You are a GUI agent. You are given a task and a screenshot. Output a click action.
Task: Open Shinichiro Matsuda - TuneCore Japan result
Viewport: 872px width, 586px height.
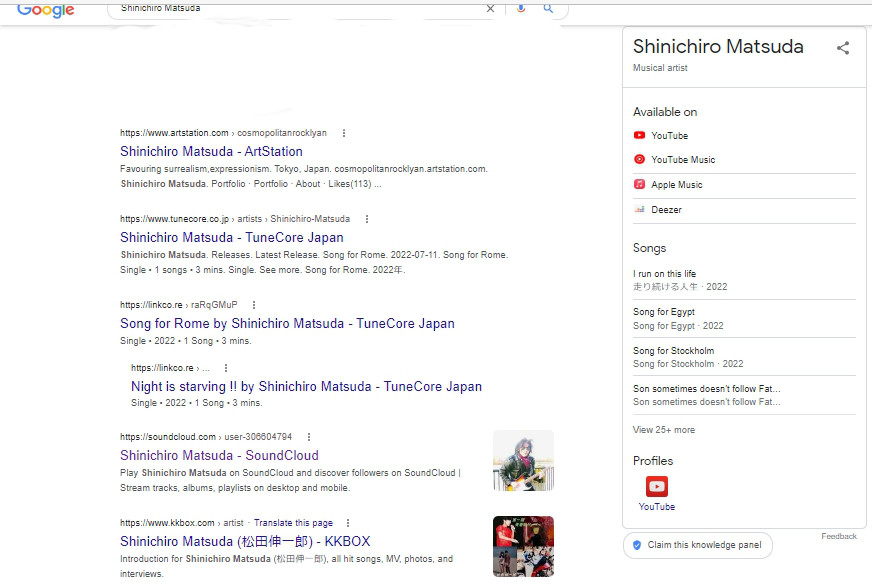click(232, 237)
